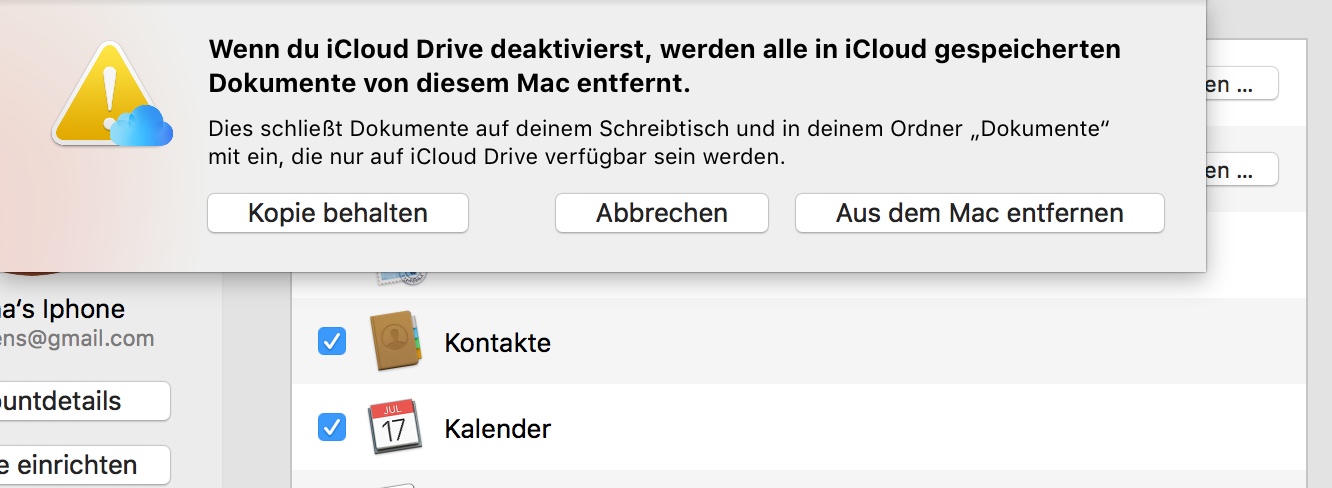Click the Kalender app icon
This screenshot has width=1332, height=488.
[394, 428]
